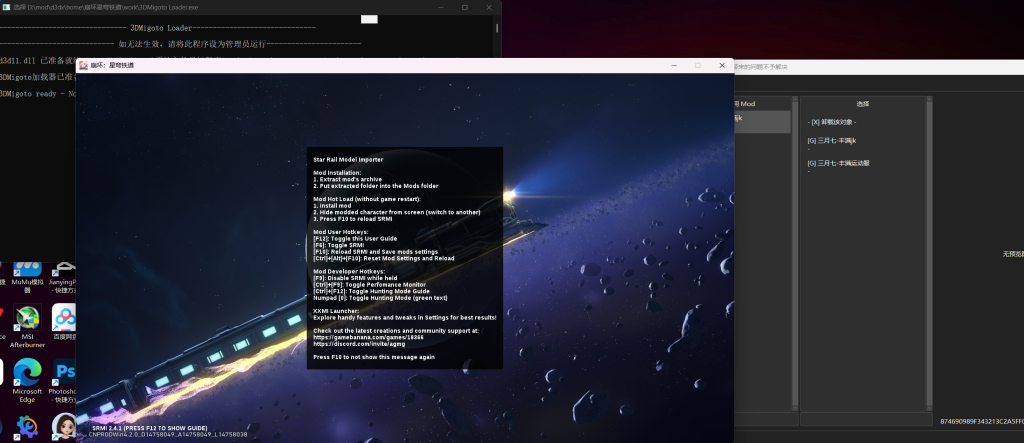Select the cartoon girl avatar desktop icon
The image size is (1024, 443).
(x=63, y=426)
